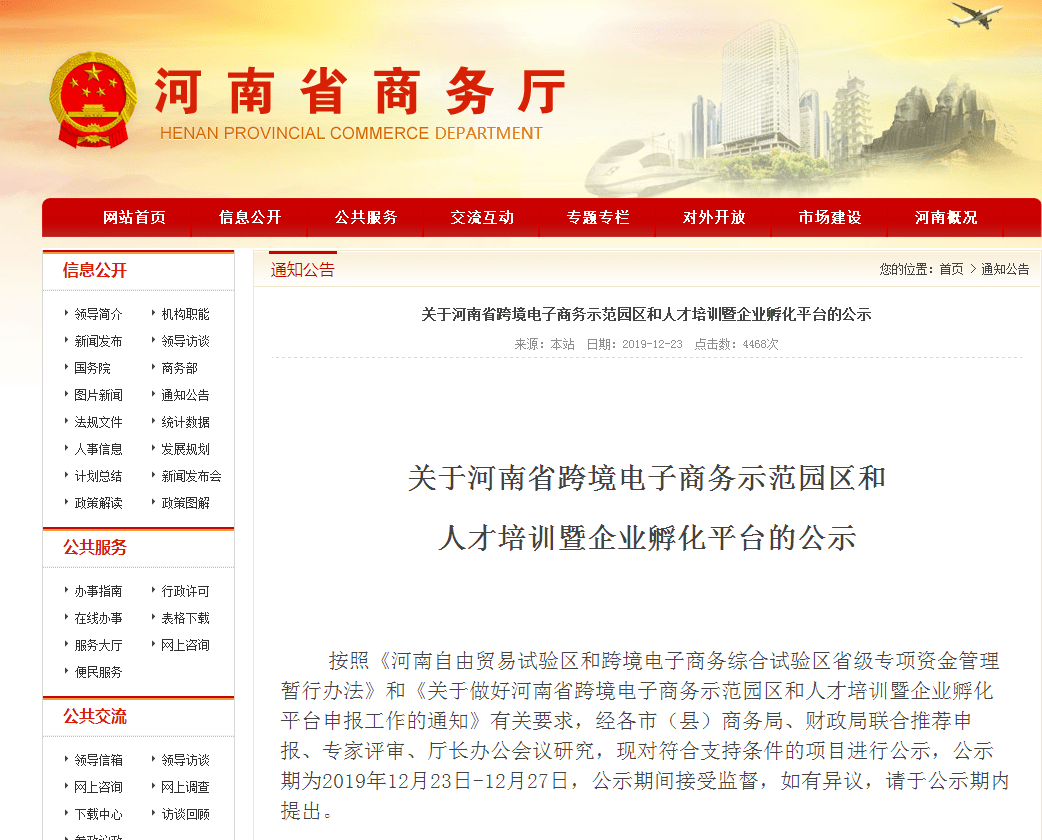Click the 表格下载 sidebar link
The width and height of the screenshot is (1042, 840).
[185, 618]
